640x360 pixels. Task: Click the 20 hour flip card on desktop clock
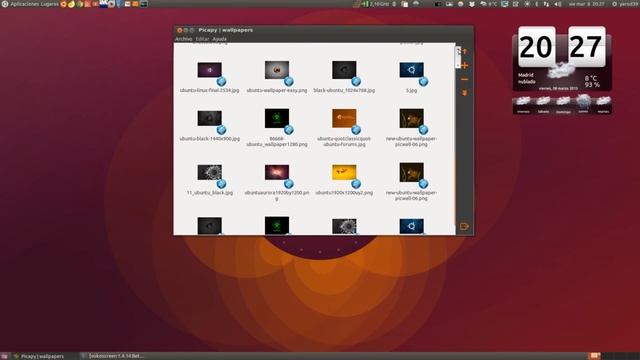click(x=537, y=47)
